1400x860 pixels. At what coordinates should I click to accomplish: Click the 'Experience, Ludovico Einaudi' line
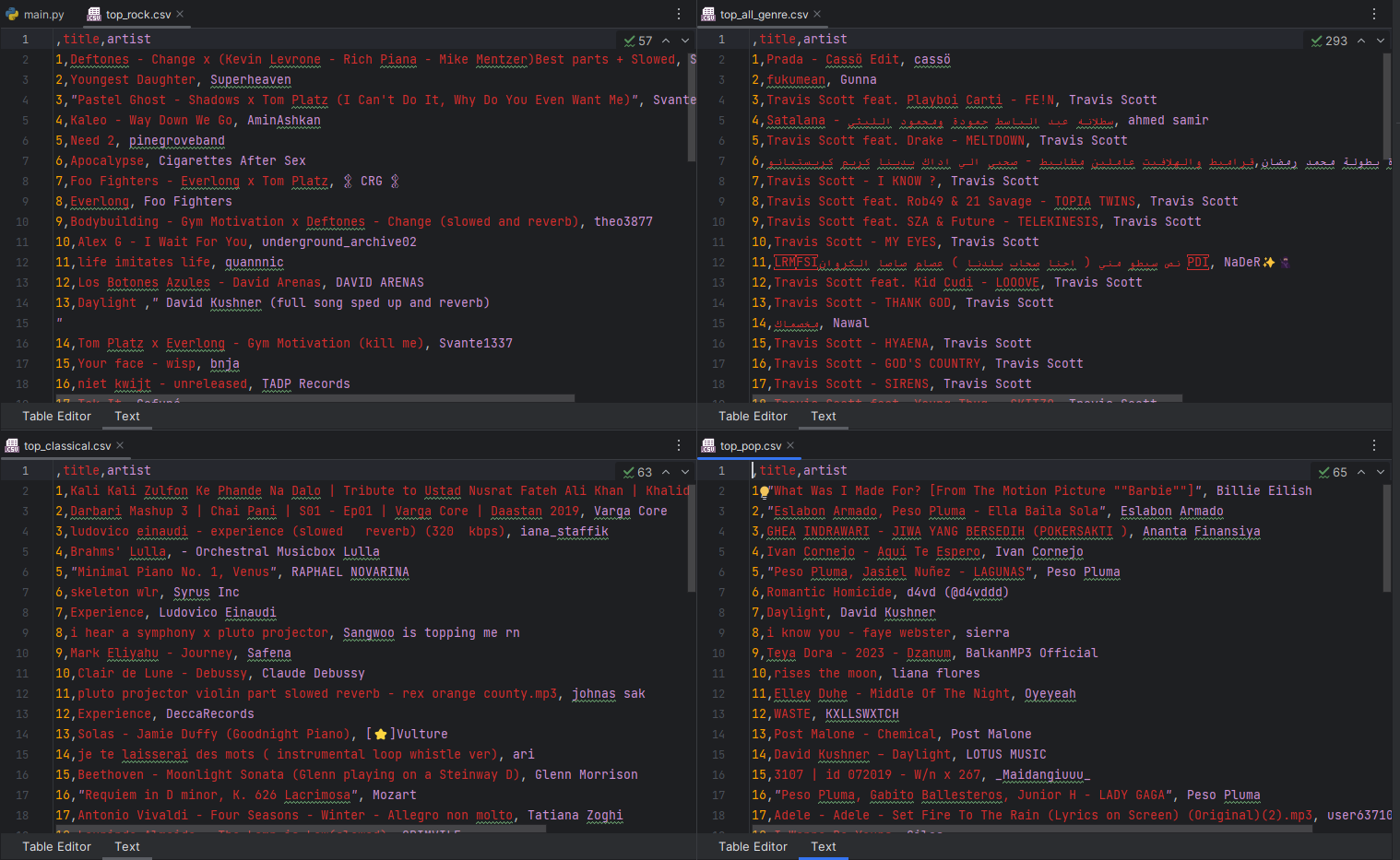point(166,613)
